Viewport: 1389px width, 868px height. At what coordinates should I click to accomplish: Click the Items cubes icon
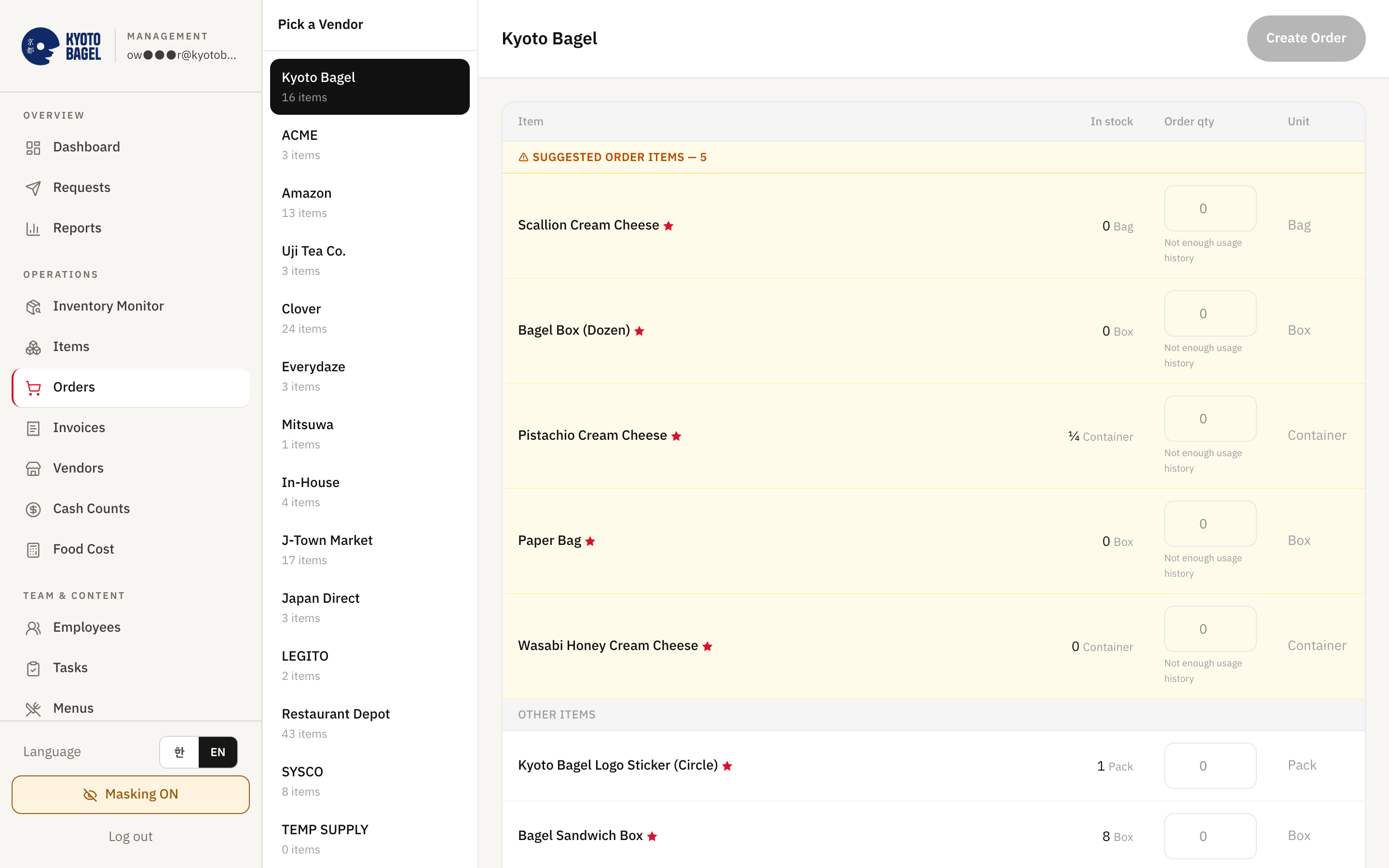coord(33,347)
